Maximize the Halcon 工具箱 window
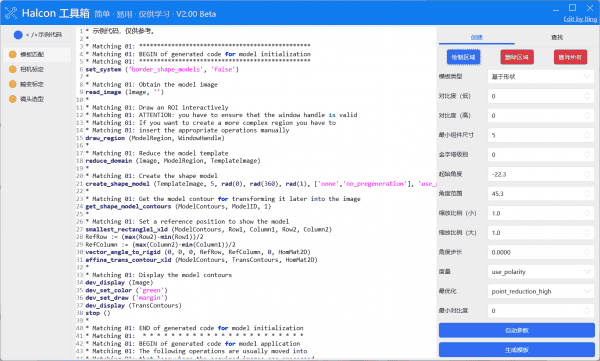The image size is (600, 361). click(x=572, y=8)
